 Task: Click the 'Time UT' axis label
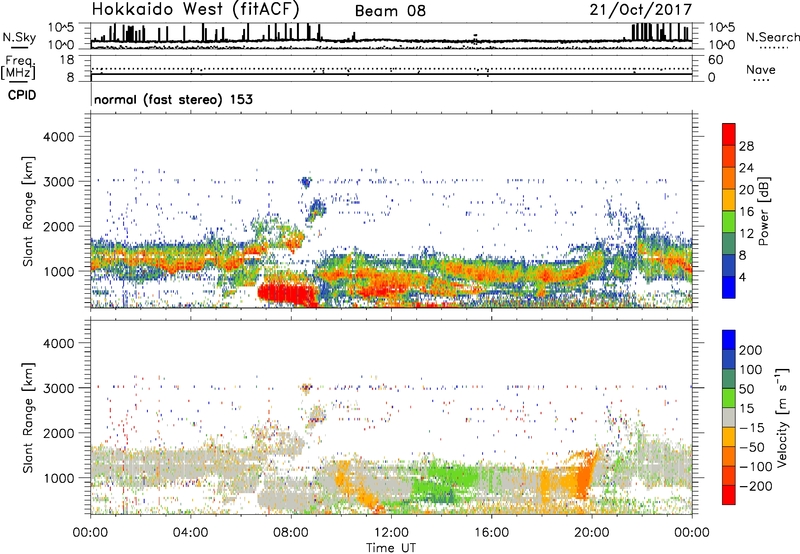click(x=391, y=547)
